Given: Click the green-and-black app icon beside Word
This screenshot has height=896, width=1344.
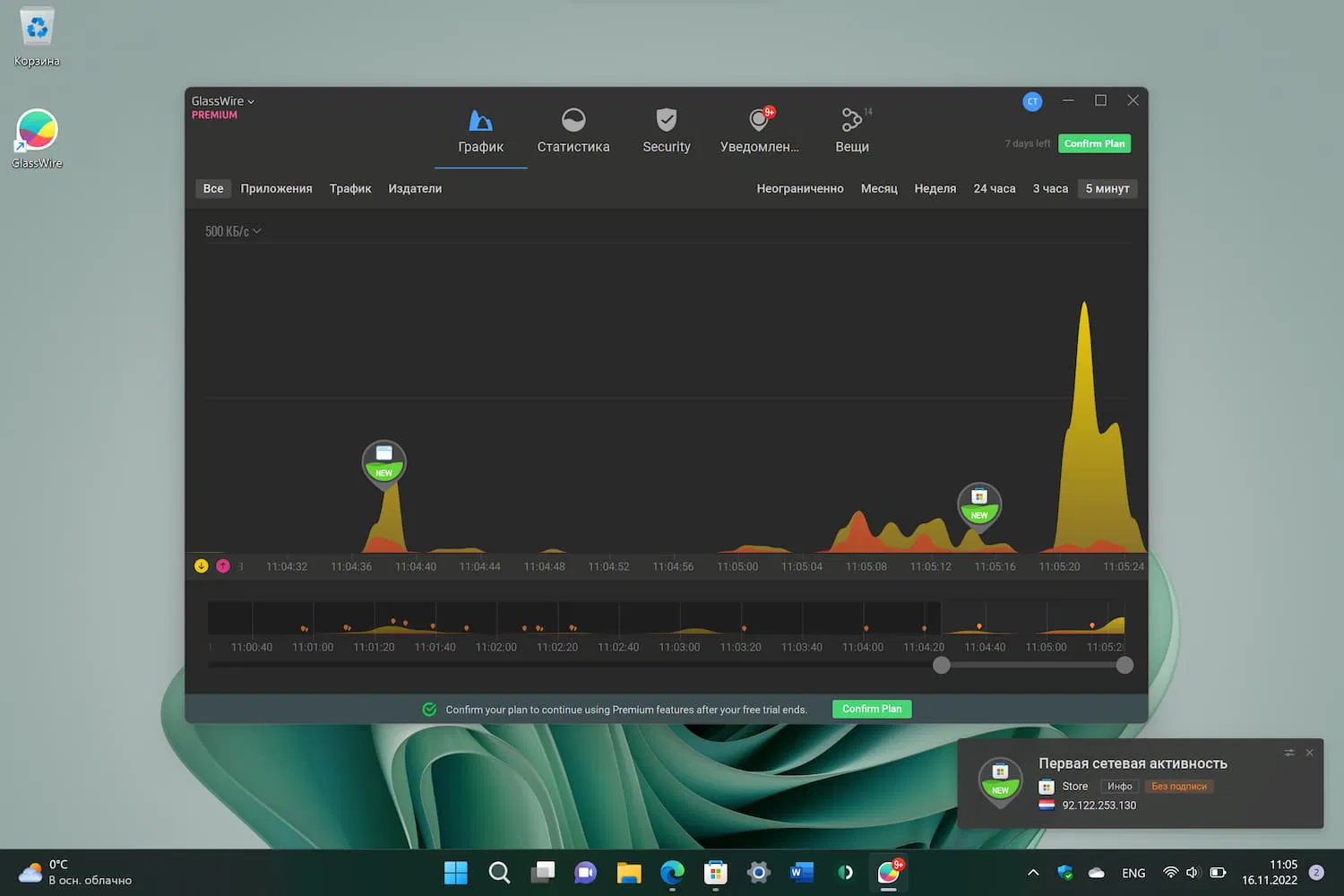Looking at the screenshot, I should tap(845, 873).
